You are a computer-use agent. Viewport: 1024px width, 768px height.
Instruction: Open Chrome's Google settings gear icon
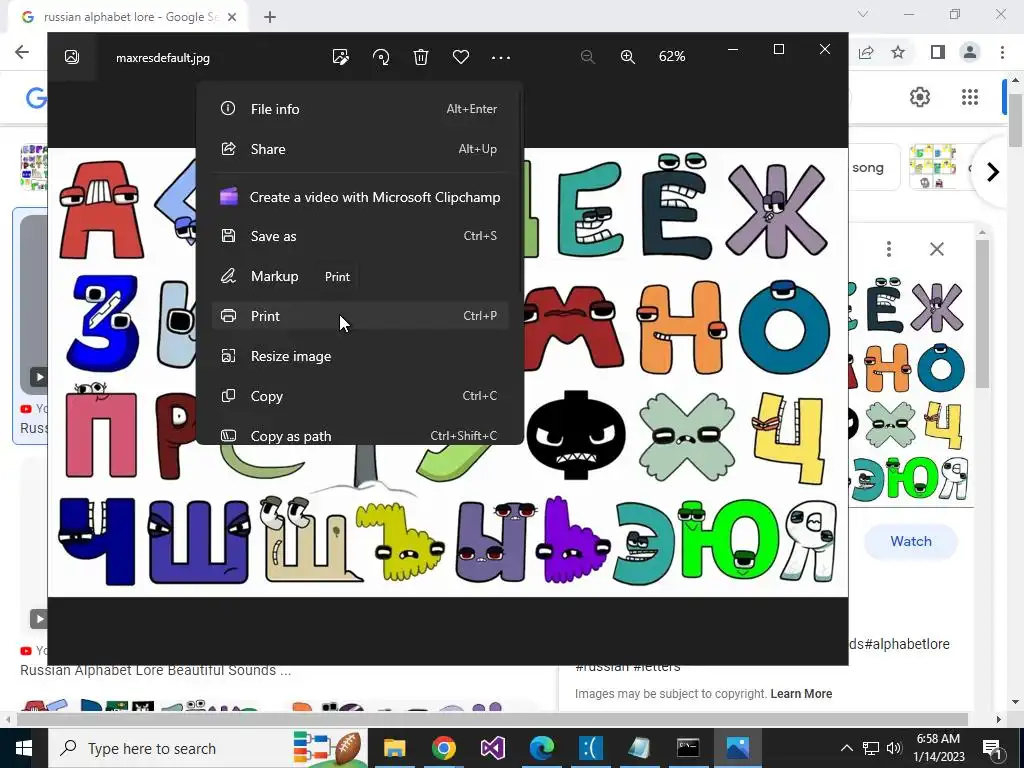click(x=920, y=97)
